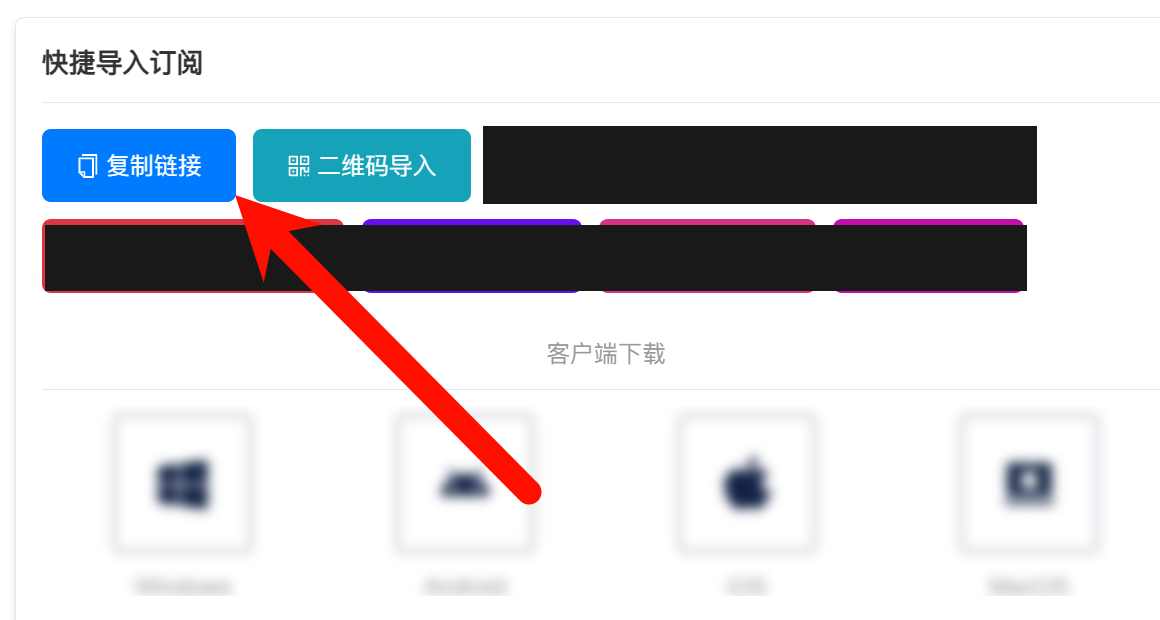Click the red arrow annotation tail end

coord(528,491)
